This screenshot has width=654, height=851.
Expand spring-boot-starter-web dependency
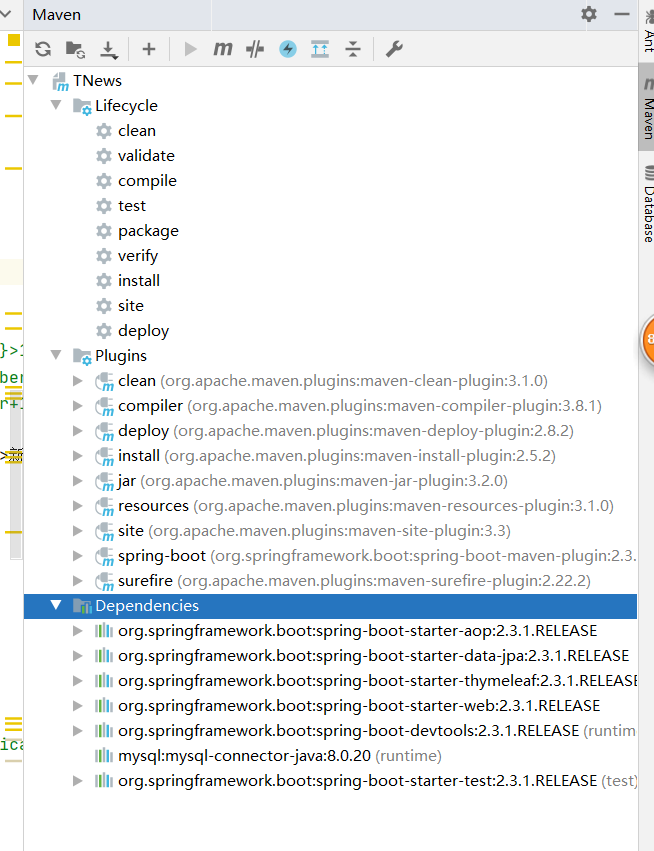78,706
